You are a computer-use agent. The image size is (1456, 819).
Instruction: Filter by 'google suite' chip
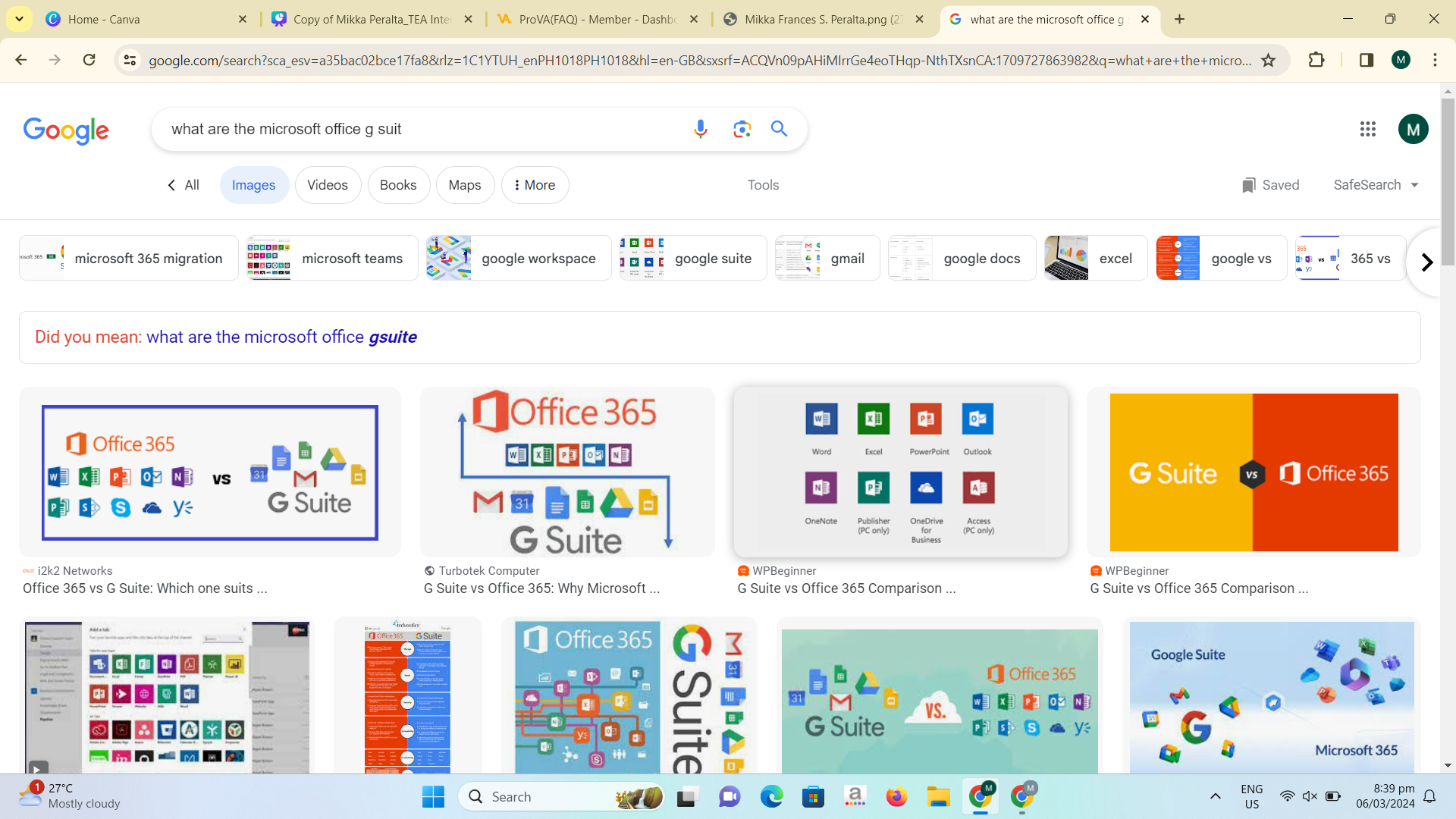(x=693, y=259)
